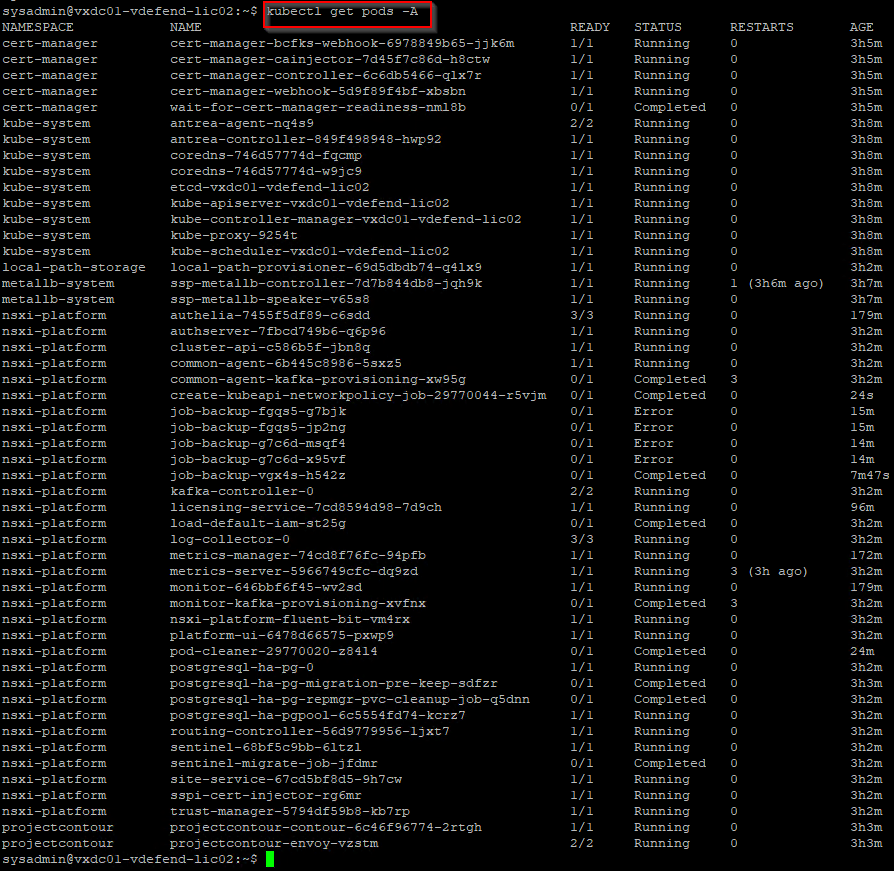Select pod pod-cleaner-29770020-z8414

point(274,651)
